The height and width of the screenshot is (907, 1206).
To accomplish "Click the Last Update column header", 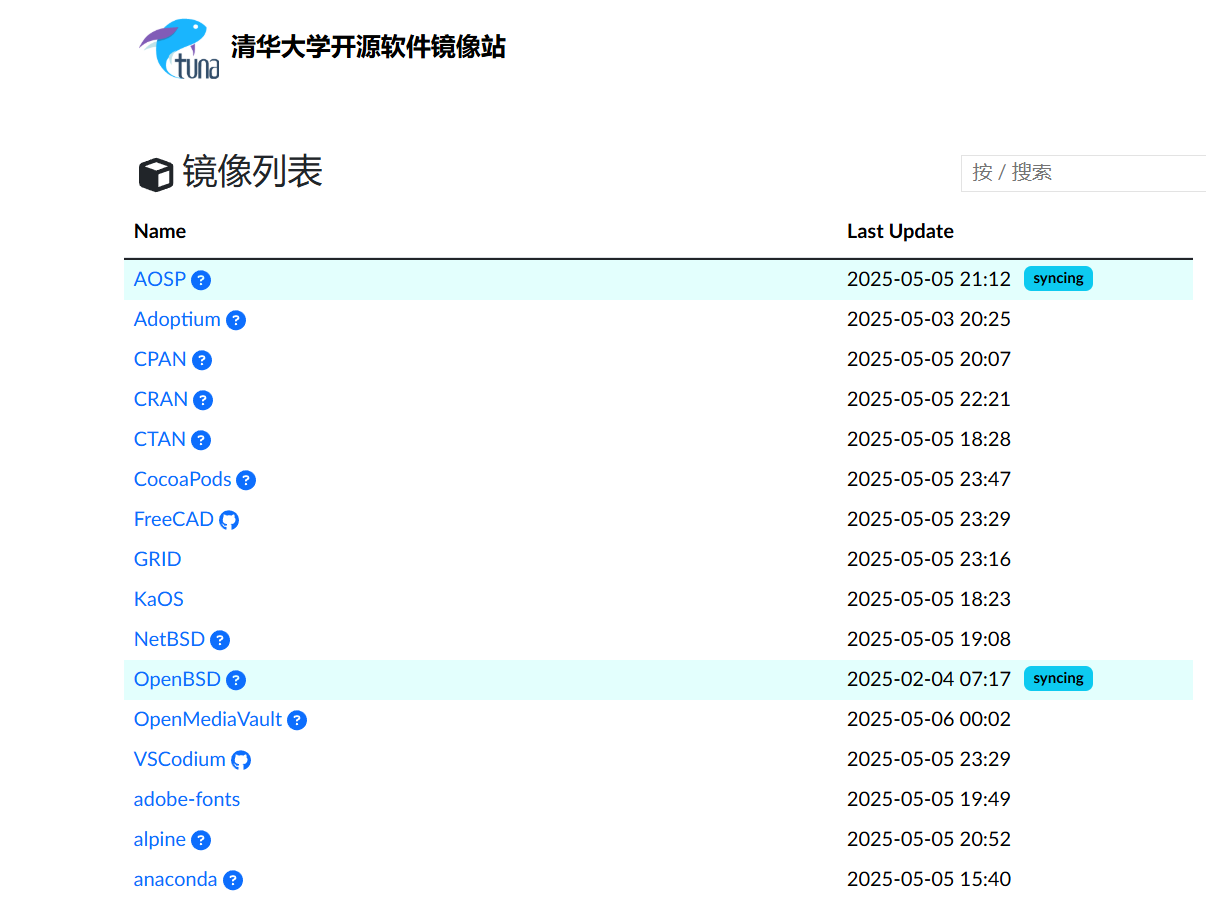I will pos(900,231).
